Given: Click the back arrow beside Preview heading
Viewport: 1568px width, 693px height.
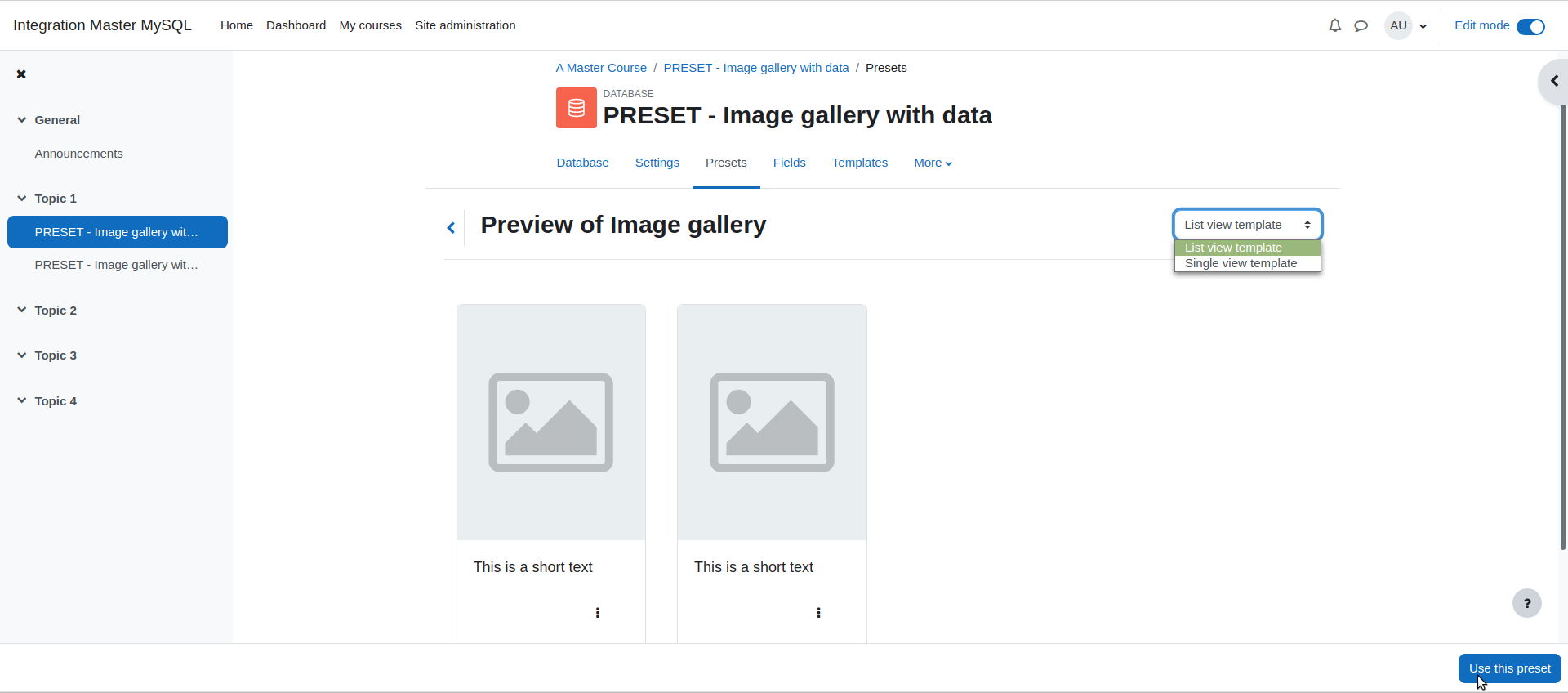Looking at the screenshot, I should tap(451, 228).
